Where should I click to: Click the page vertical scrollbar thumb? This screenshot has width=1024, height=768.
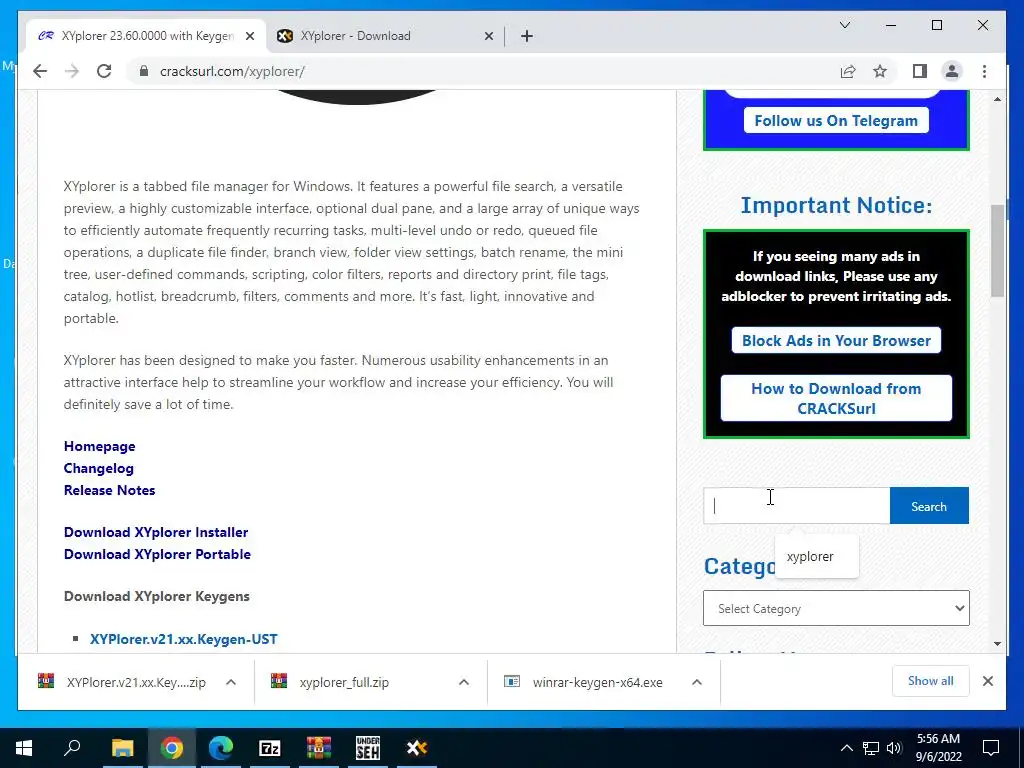point(997,251)
